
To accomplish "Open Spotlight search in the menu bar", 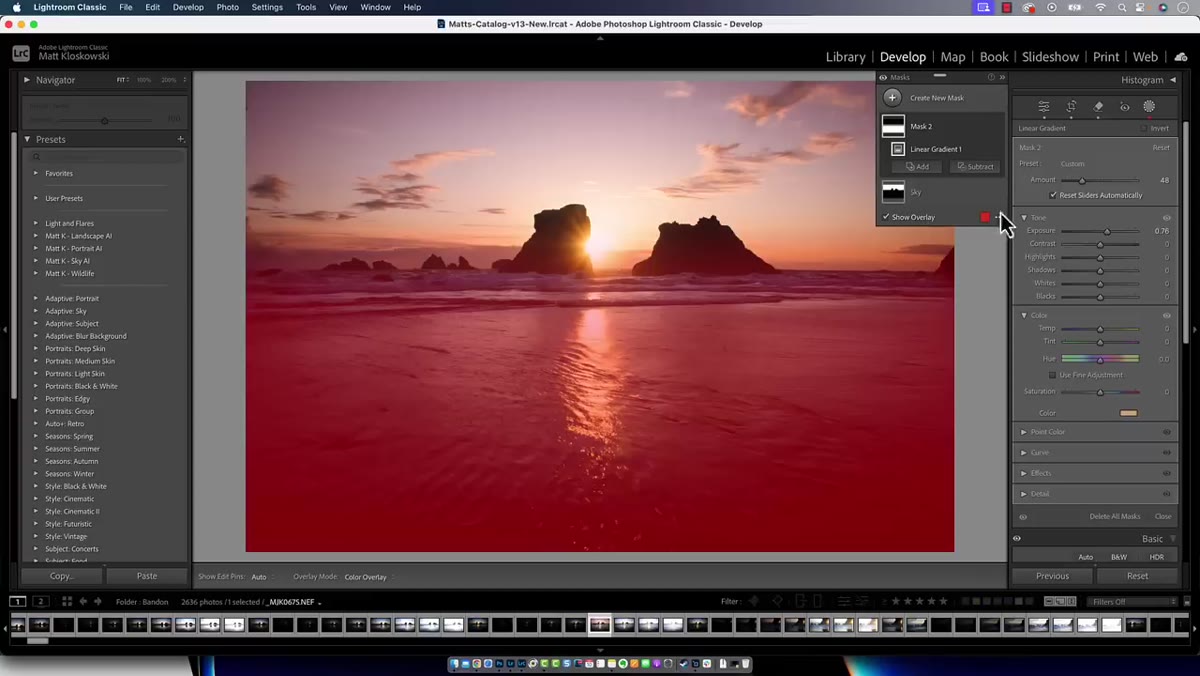I will point(1122,7).
